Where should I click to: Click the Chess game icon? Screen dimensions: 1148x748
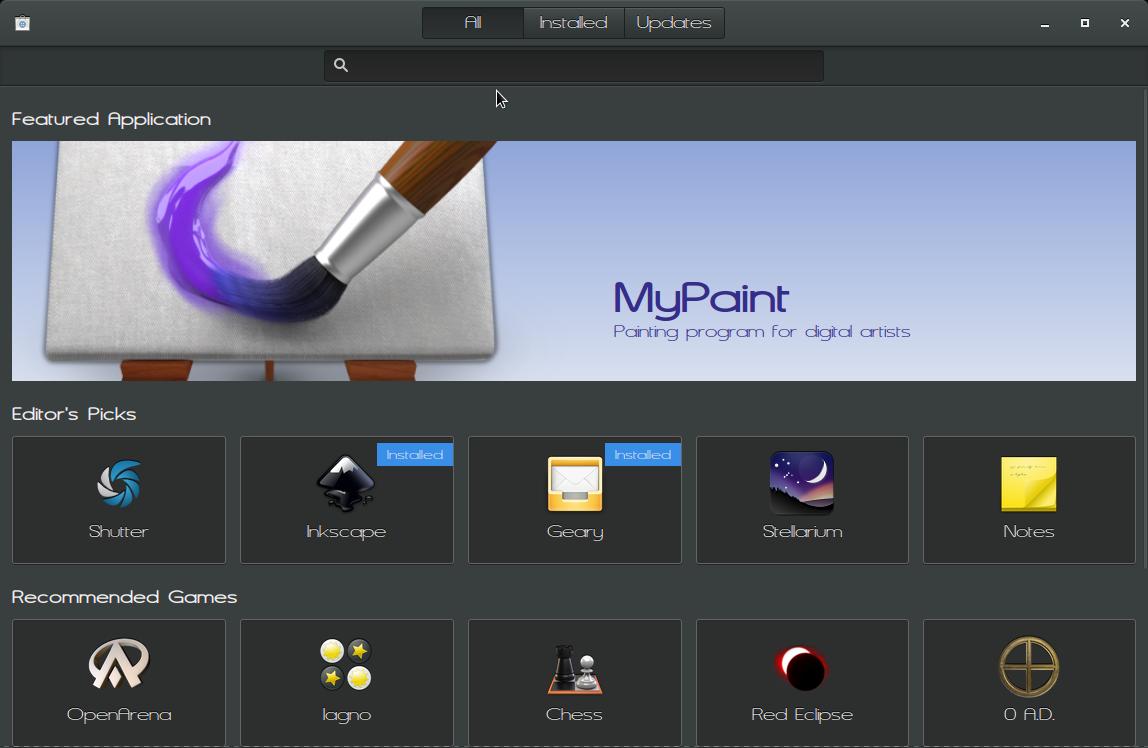[x=574, y=668]
